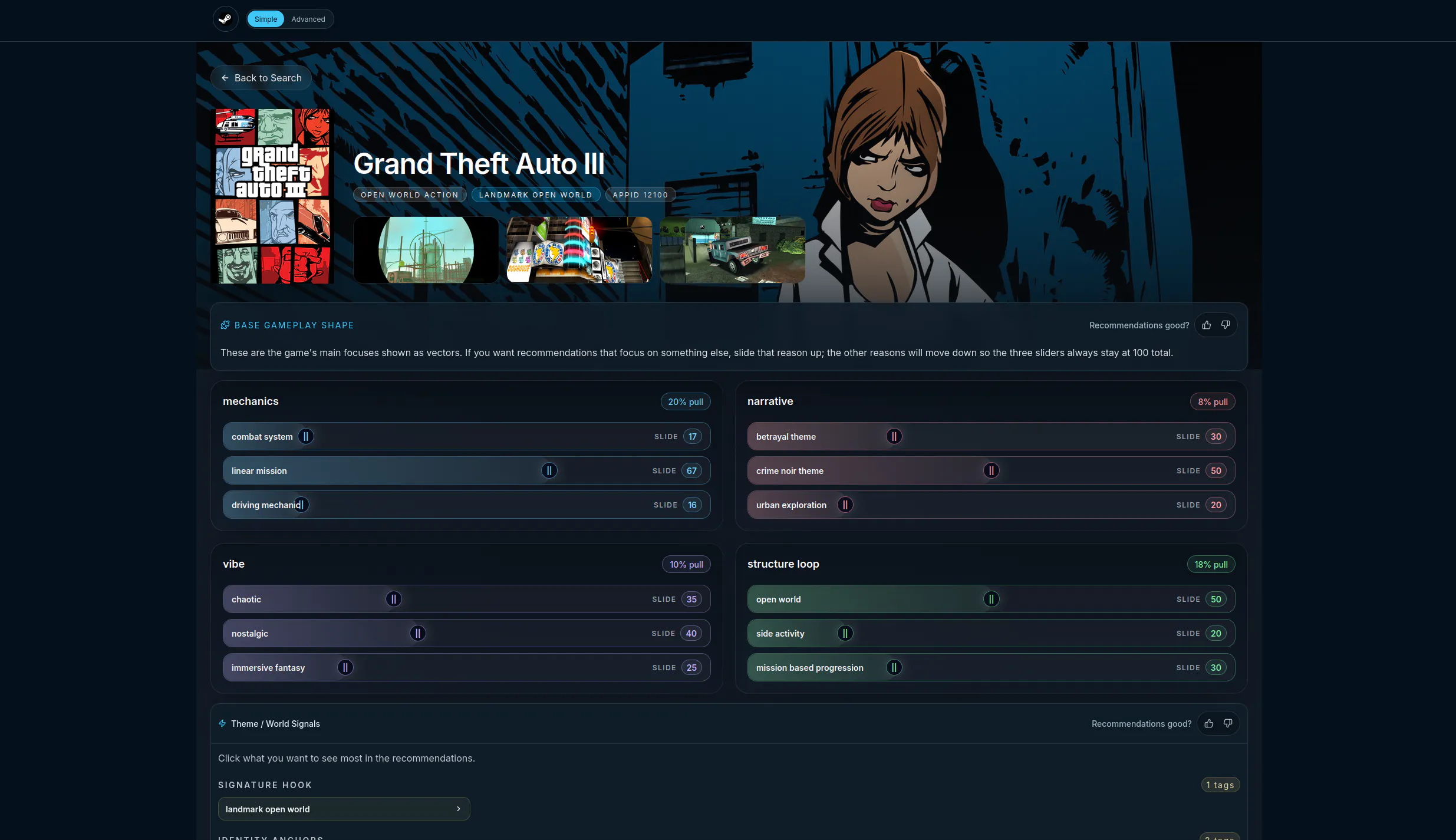Click the immersive fantasy value 25
The width and height of the screenshot is (1456, 840).
691,667
